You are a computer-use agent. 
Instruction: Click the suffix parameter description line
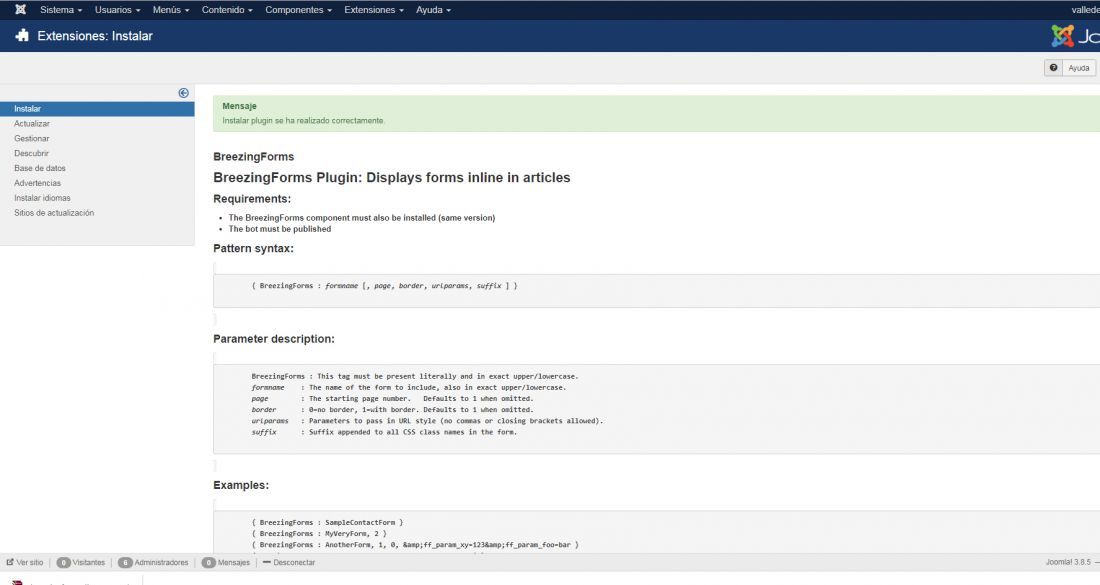(x=384, y=432)
